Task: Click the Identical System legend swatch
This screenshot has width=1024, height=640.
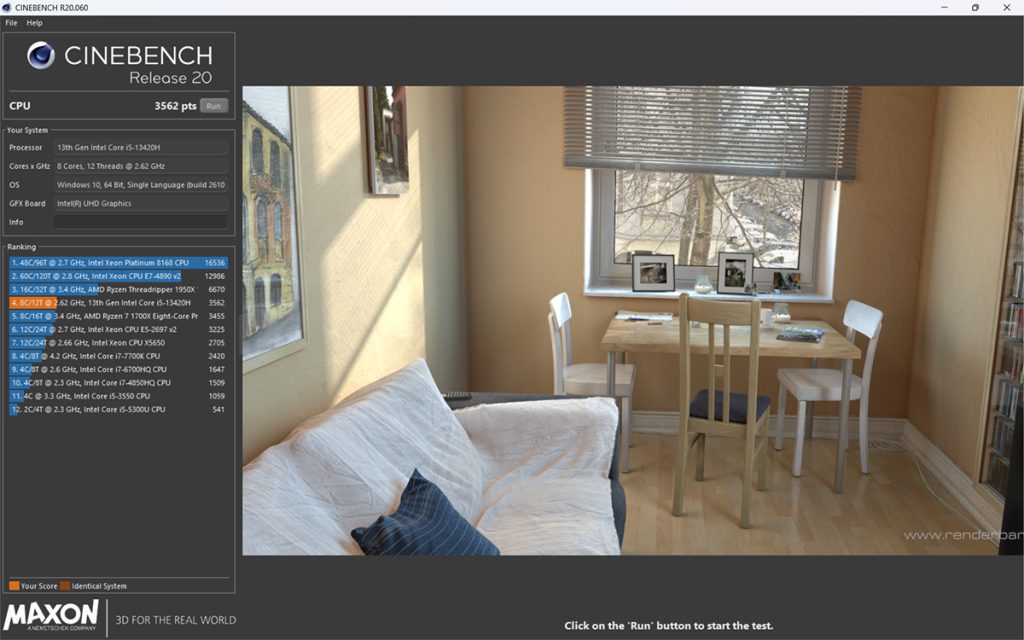Action: [65, 586]
